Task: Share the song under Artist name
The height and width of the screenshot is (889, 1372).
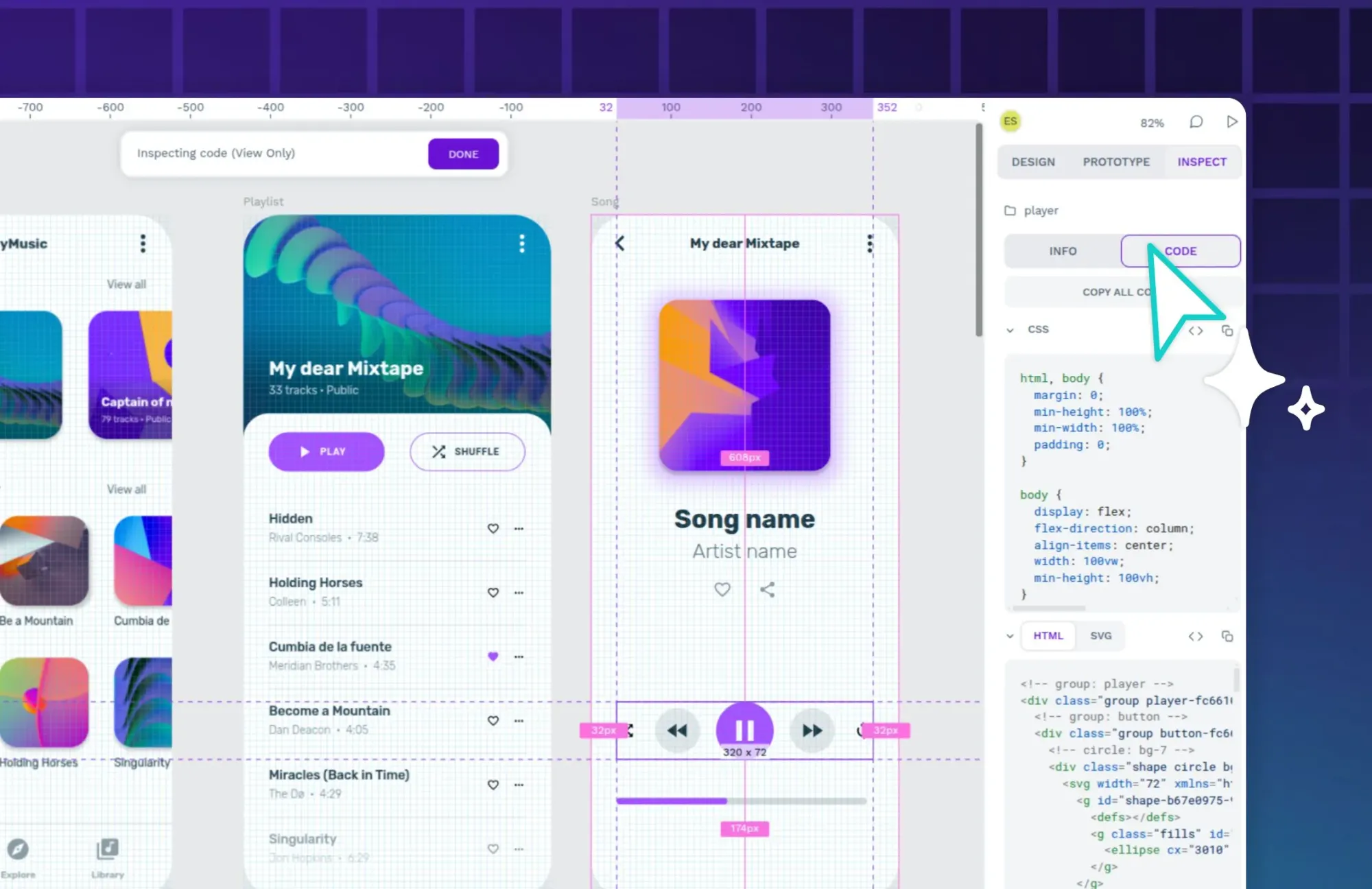Action: coord(767,589)
